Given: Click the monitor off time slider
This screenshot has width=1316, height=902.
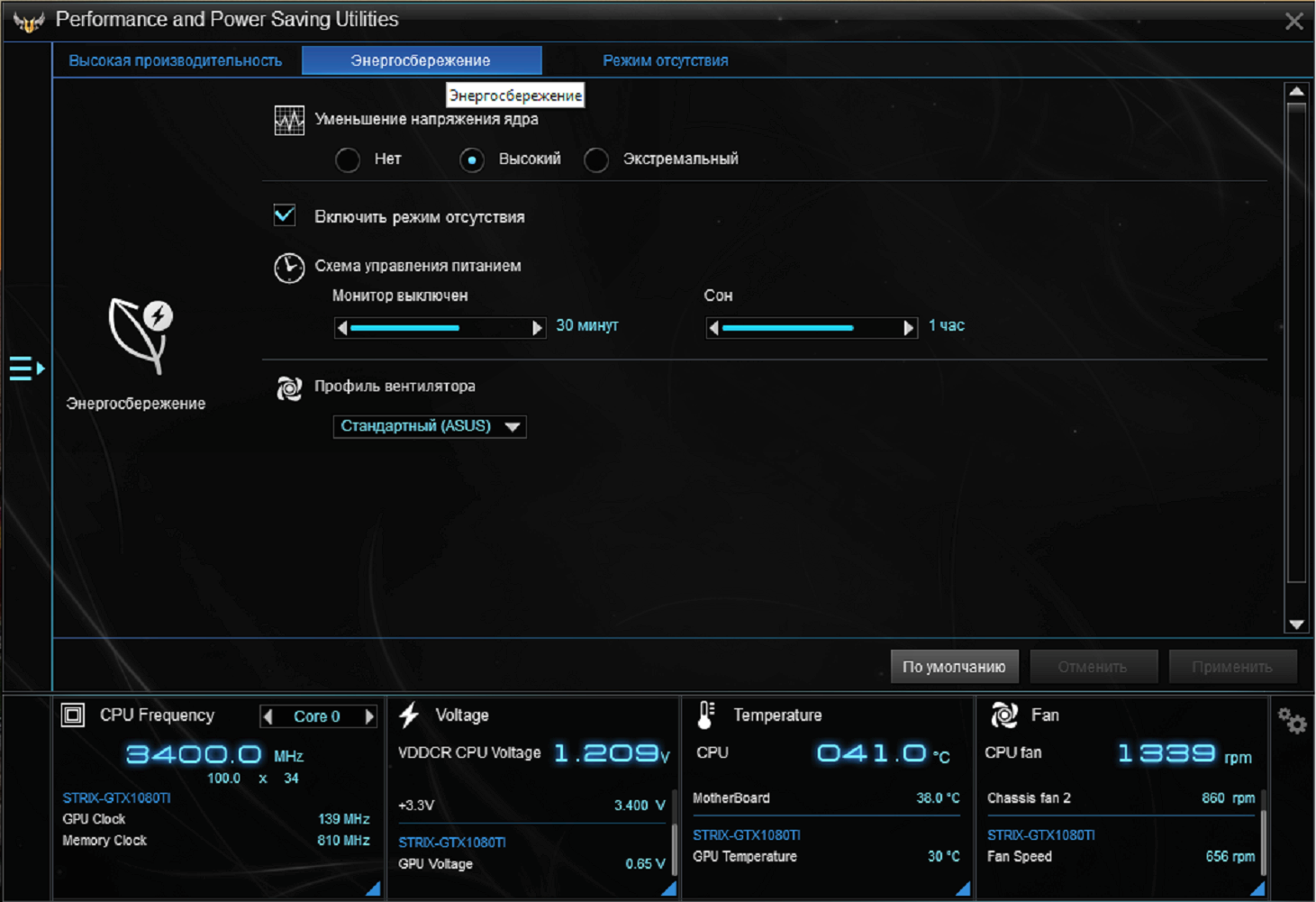Looking at the screenshot, I should pos(440,328).
